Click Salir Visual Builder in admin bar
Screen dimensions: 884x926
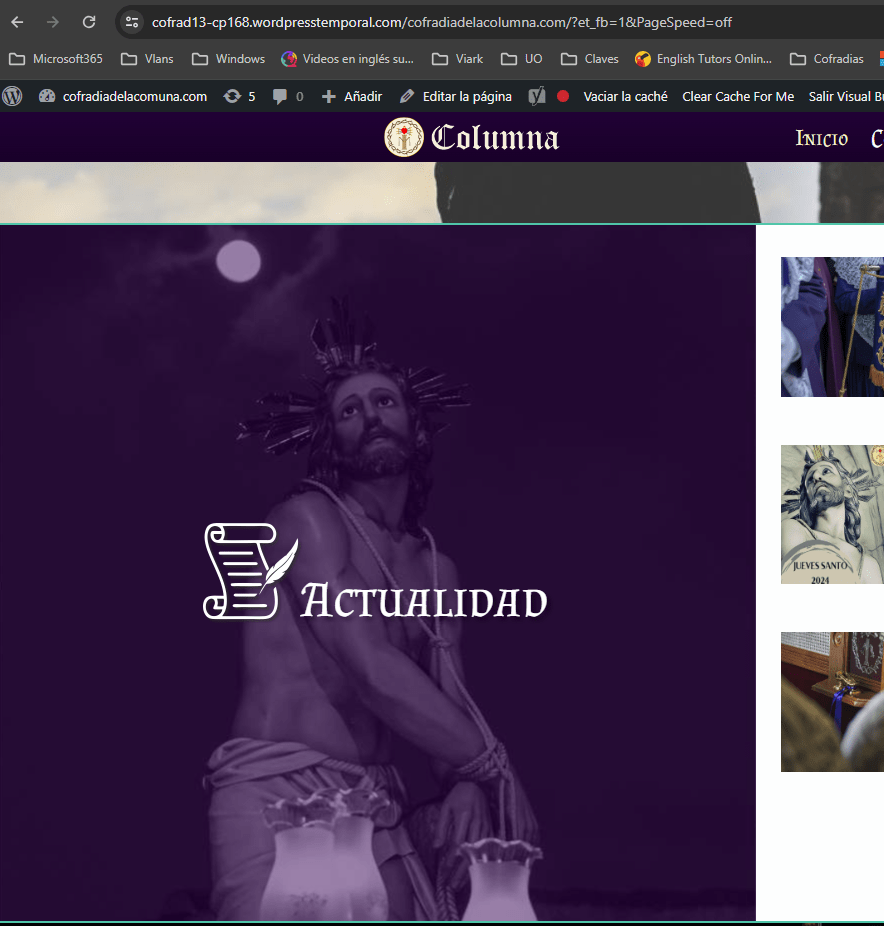pos(846,96)
